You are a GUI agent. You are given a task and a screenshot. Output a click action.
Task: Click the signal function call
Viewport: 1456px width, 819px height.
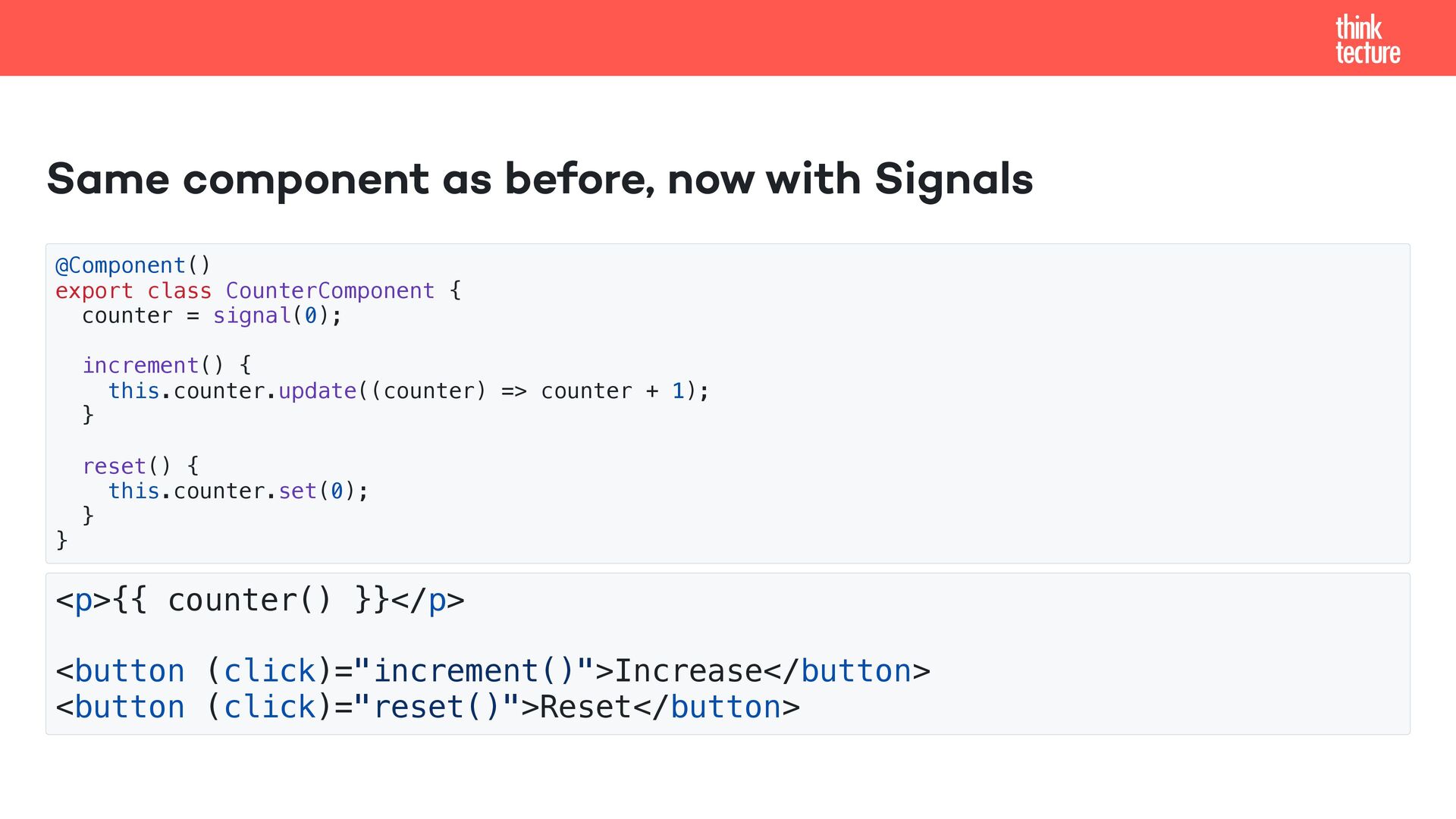(x=252, y=315)
